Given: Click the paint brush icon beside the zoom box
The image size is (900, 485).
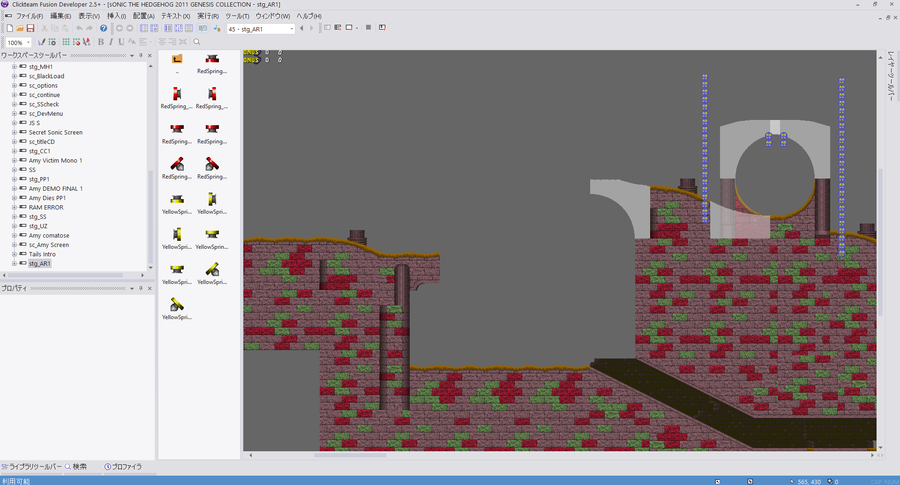Looking at the screenshot, I should tap(41, 42).
